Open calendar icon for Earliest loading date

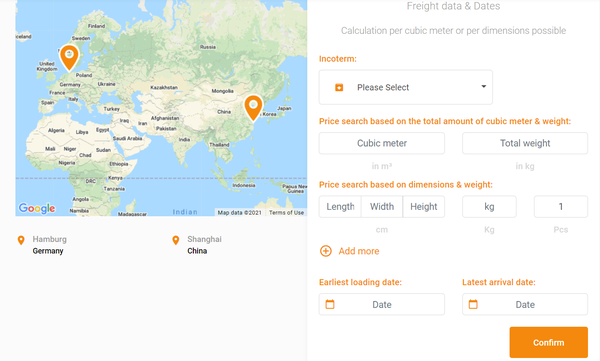pos(330,304)
